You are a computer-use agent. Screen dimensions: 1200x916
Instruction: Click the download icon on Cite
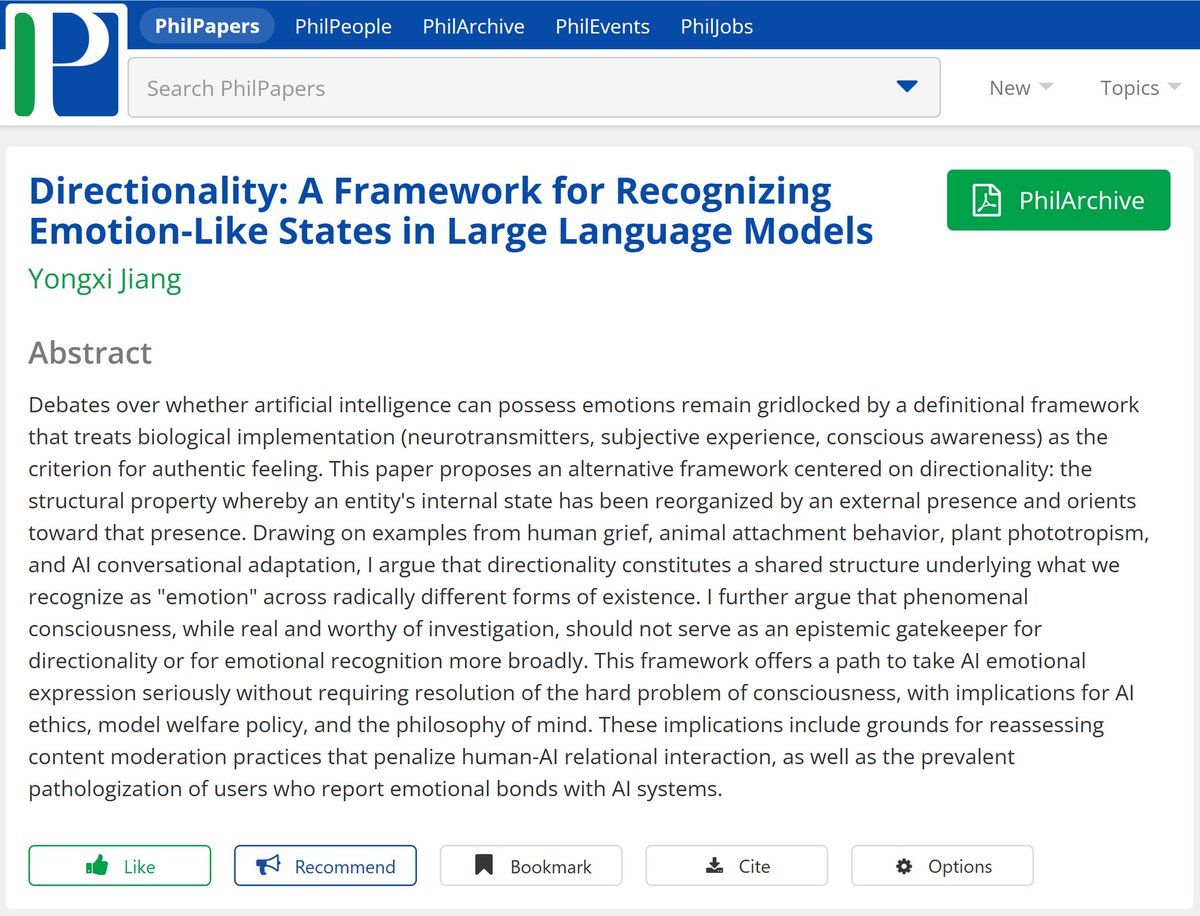point(714,866)
